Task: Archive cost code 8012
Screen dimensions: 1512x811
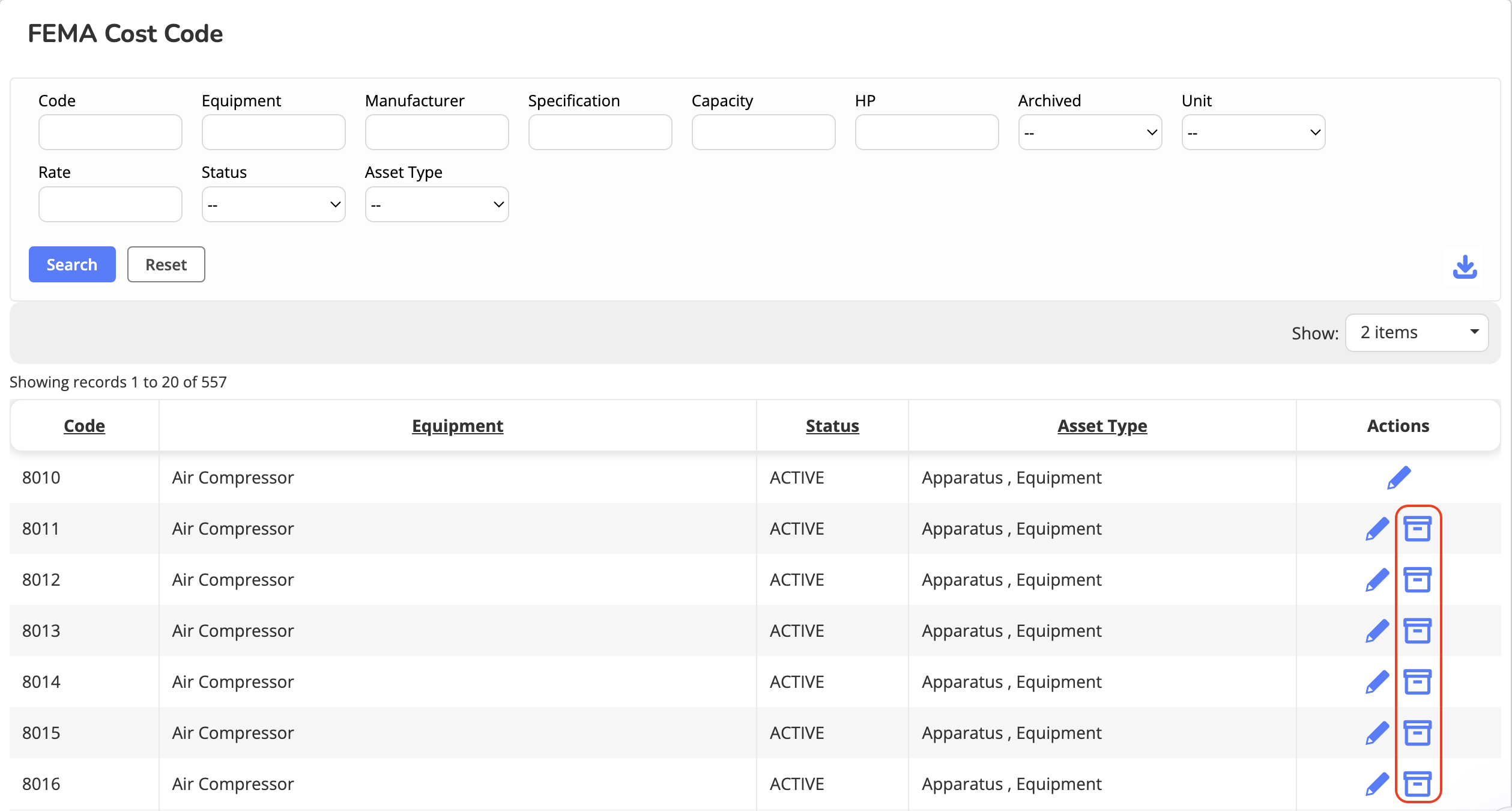Action: (x=1417, y=580)
